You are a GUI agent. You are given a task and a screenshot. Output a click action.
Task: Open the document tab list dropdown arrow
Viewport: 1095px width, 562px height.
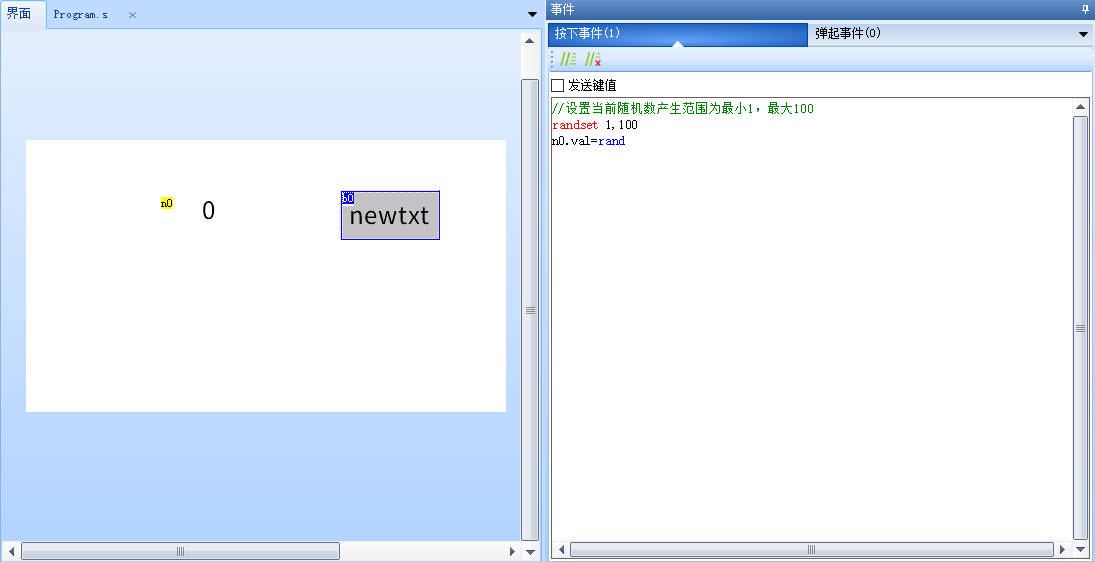tap(531, 15)
